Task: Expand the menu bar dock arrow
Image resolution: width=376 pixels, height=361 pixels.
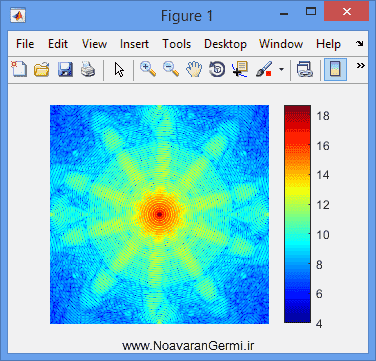Action: pos(360,44)
